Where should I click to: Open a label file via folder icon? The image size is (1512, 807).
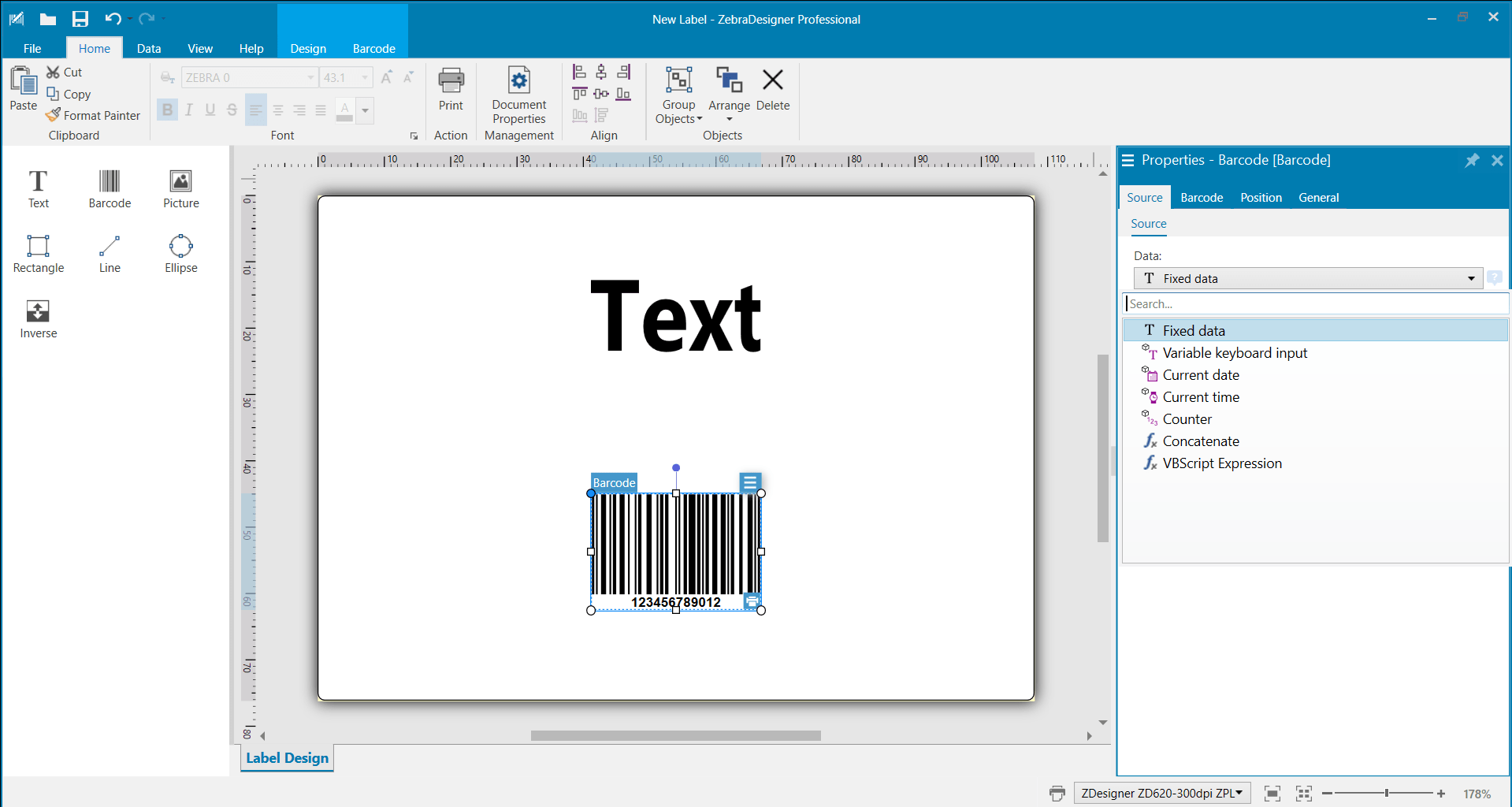click(48, 19)
